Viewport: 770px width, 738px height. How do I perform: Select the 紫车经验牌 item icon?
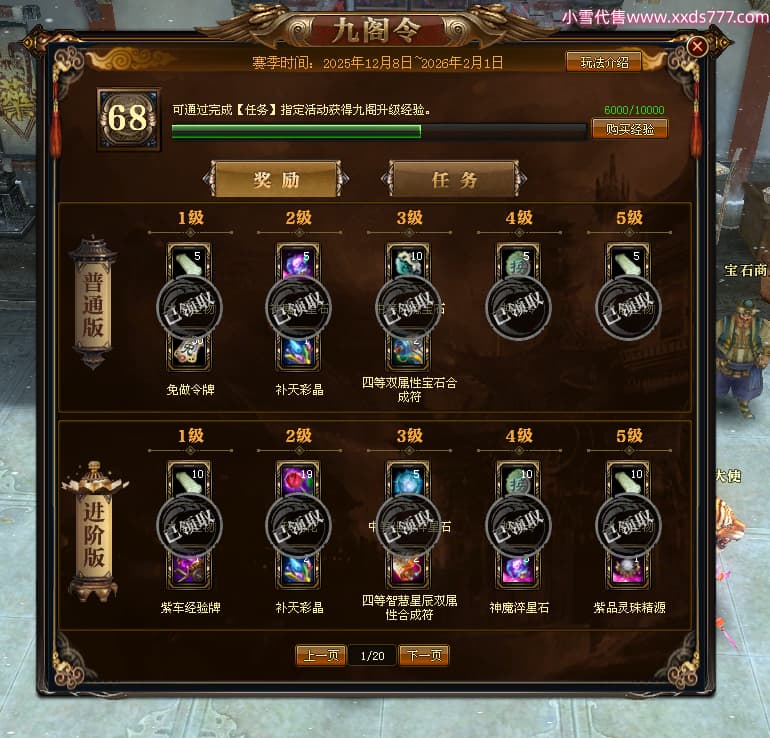click(x=190, y=570)
